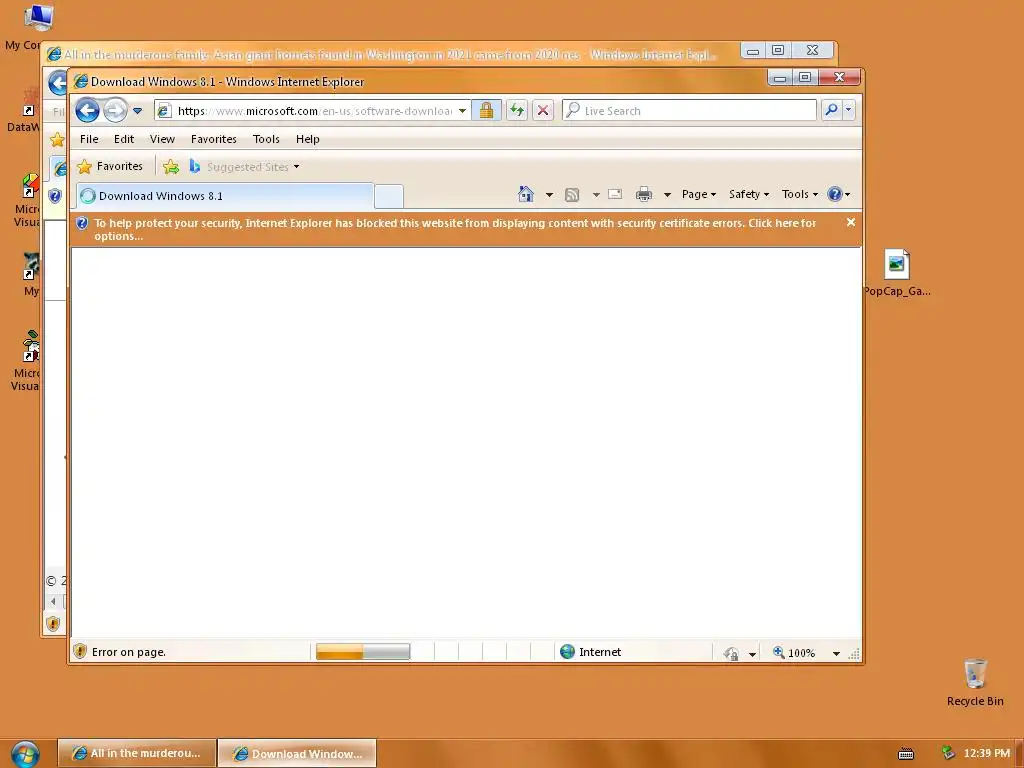This screenshot has height=768, width=1024.
Task: Click the 100% zoom level button
Action: click(x=794, y=652)
